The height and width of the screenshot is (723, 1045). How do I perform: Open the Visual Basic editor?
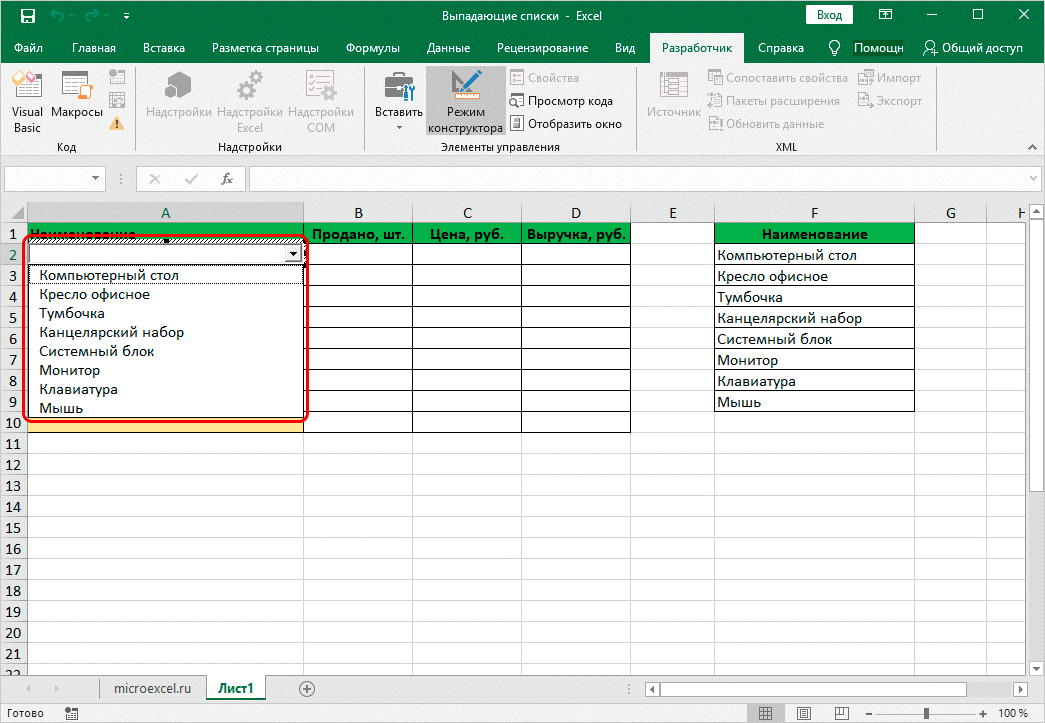coord(27,100)
